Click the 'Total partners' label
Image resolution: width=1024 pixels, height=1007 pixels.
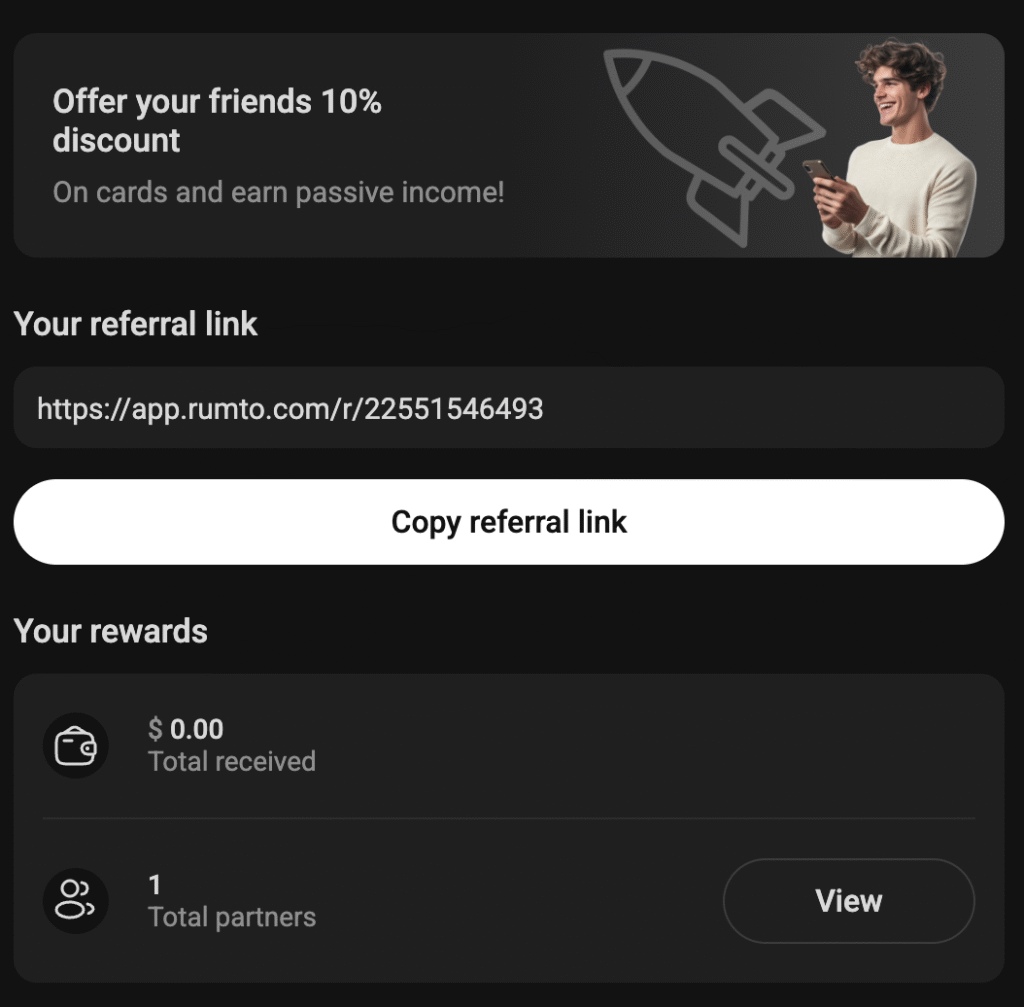pyautogui.click(x=232, y=918)
